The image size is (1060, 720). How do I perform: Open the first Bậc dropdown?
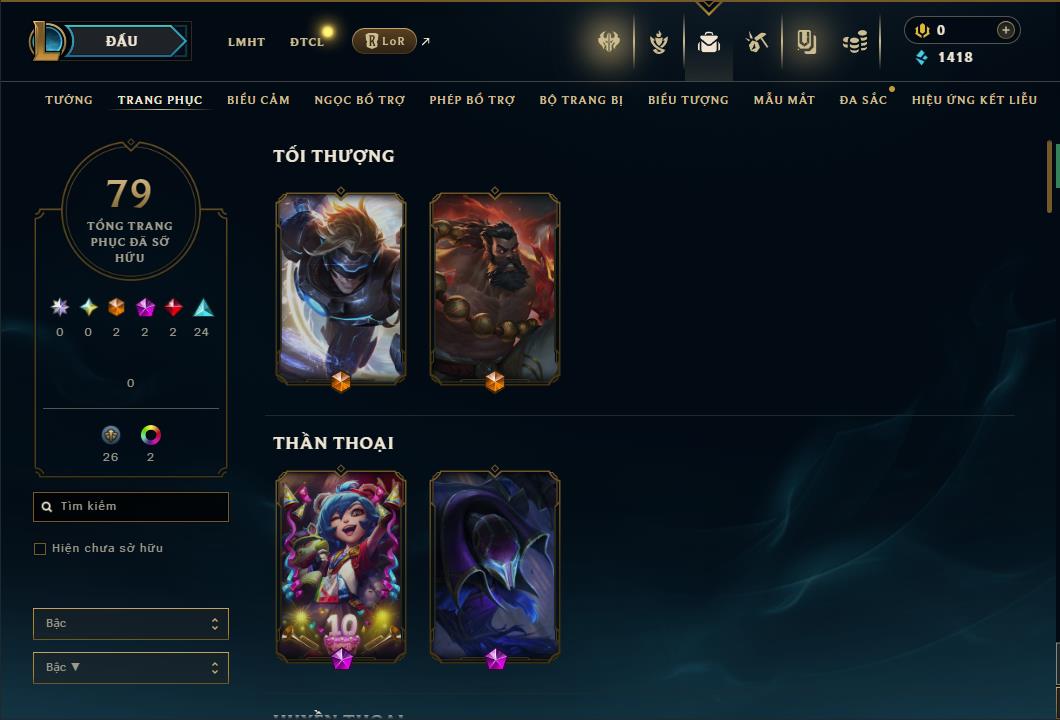click(x=130, y=623)
